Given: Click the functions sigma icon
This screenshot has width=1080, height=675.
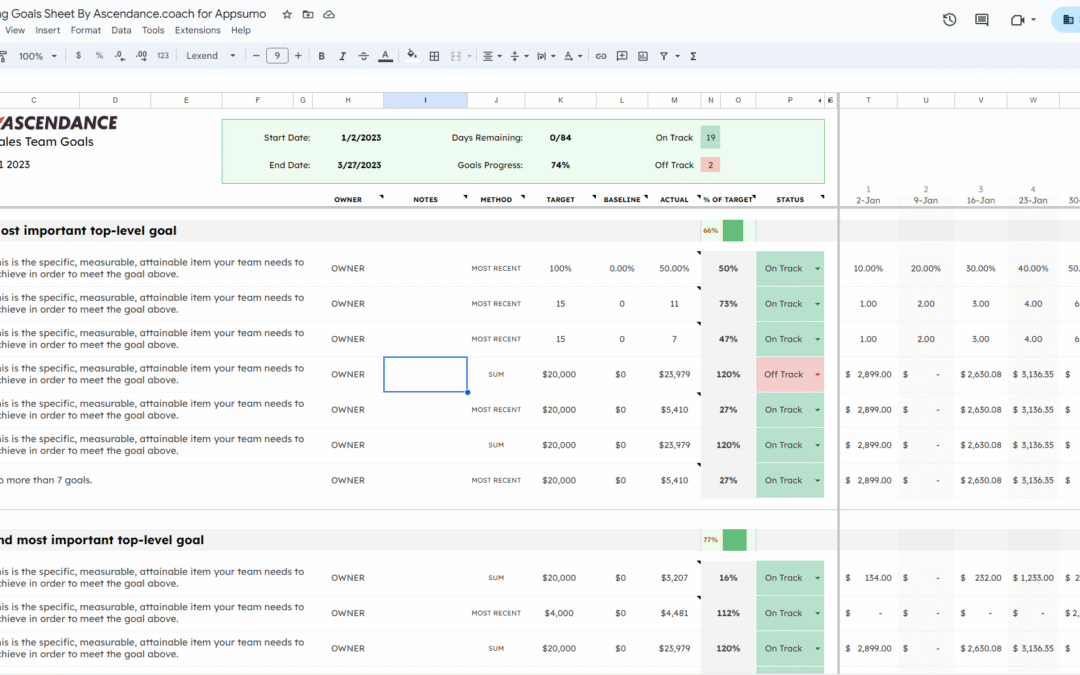Looking at the screenshot, I should coord(693,56).
